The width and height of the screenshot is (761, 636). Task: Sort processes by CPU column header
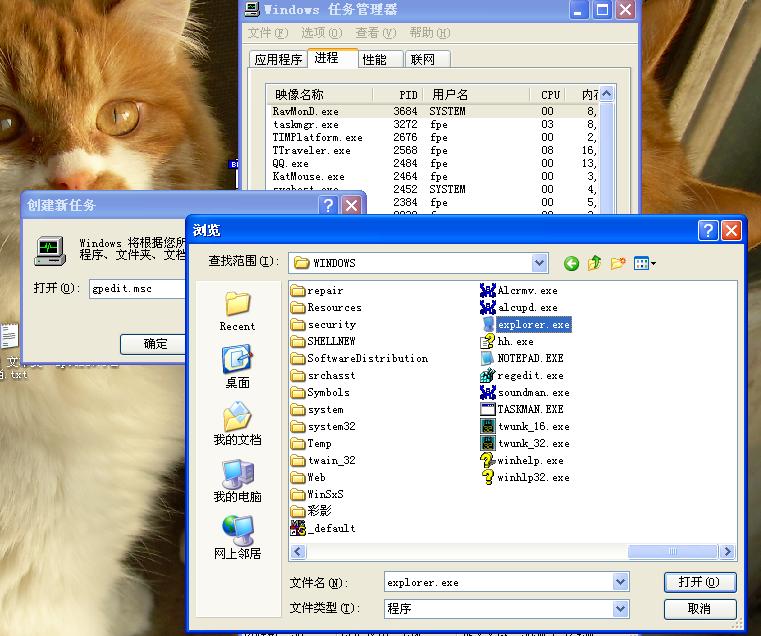click(549, 94)
